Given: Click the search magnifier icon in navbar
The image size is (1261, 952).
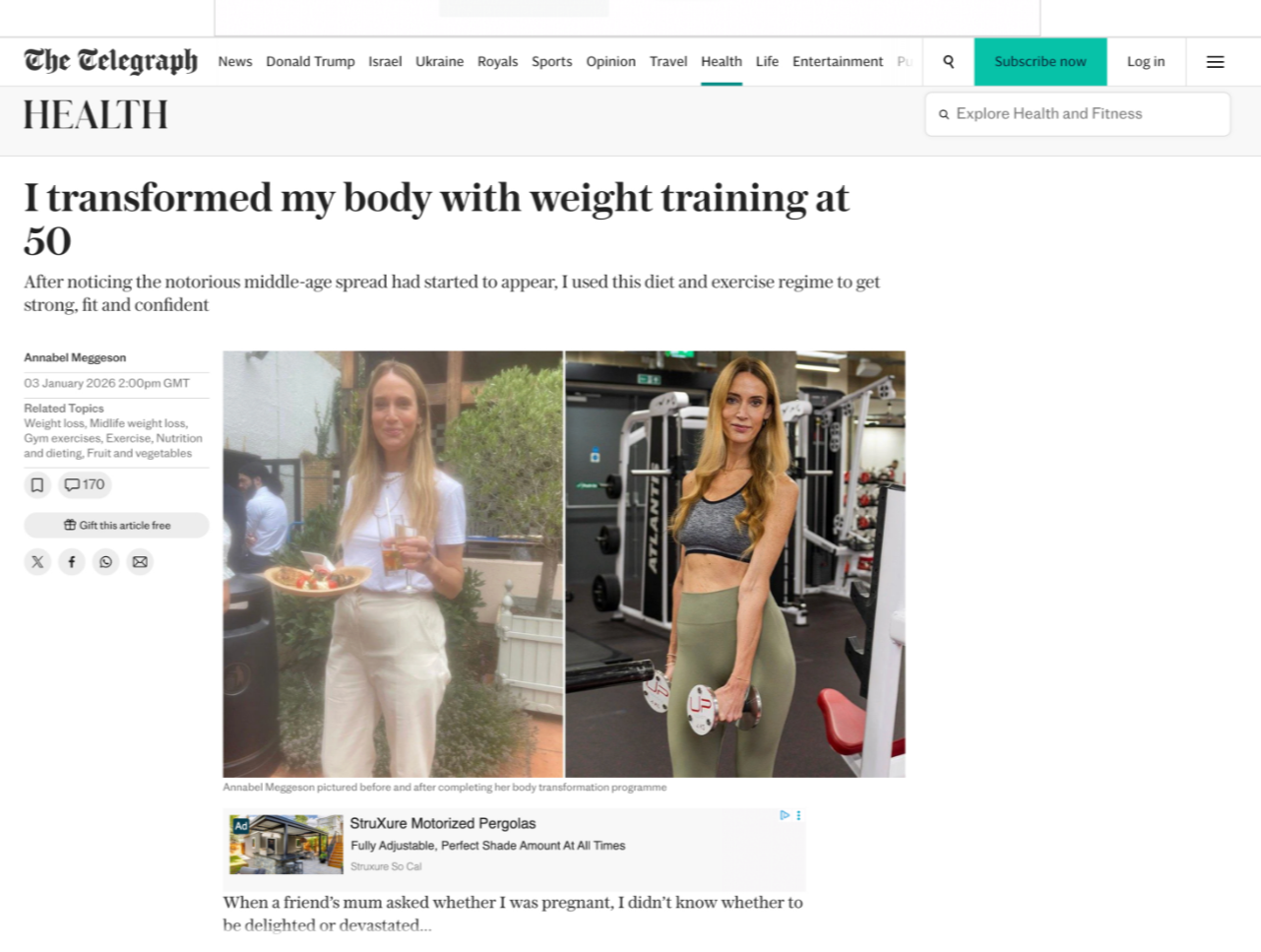Looking at the screenshot, I should pyautogui.click(x=948, y=61).
